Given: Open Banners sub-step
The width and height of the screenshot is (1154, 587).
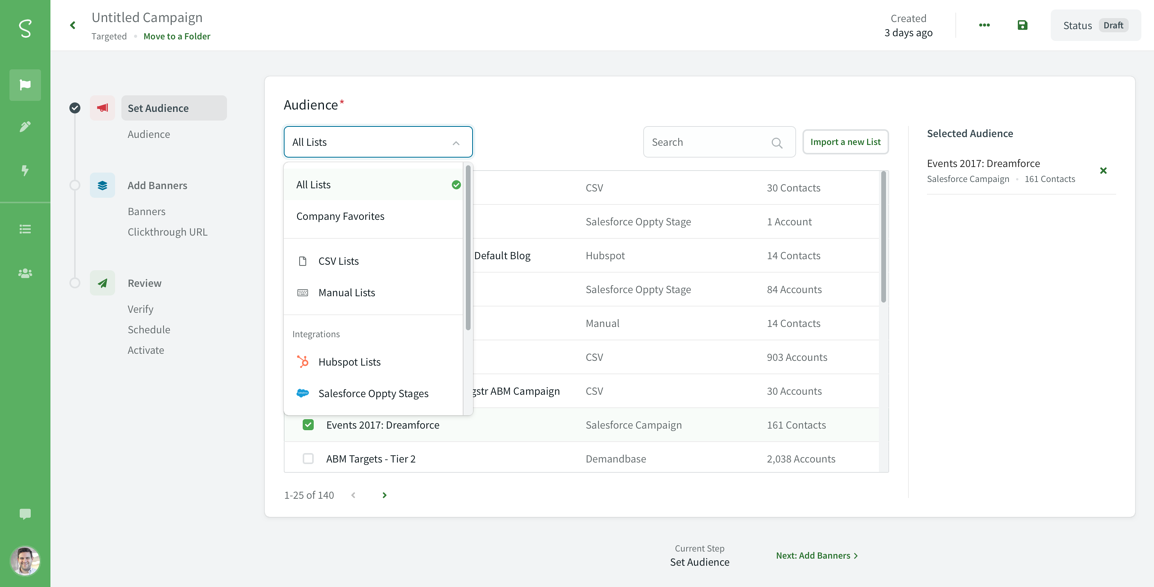Looking at the screenshot, I should coord(146,211).
